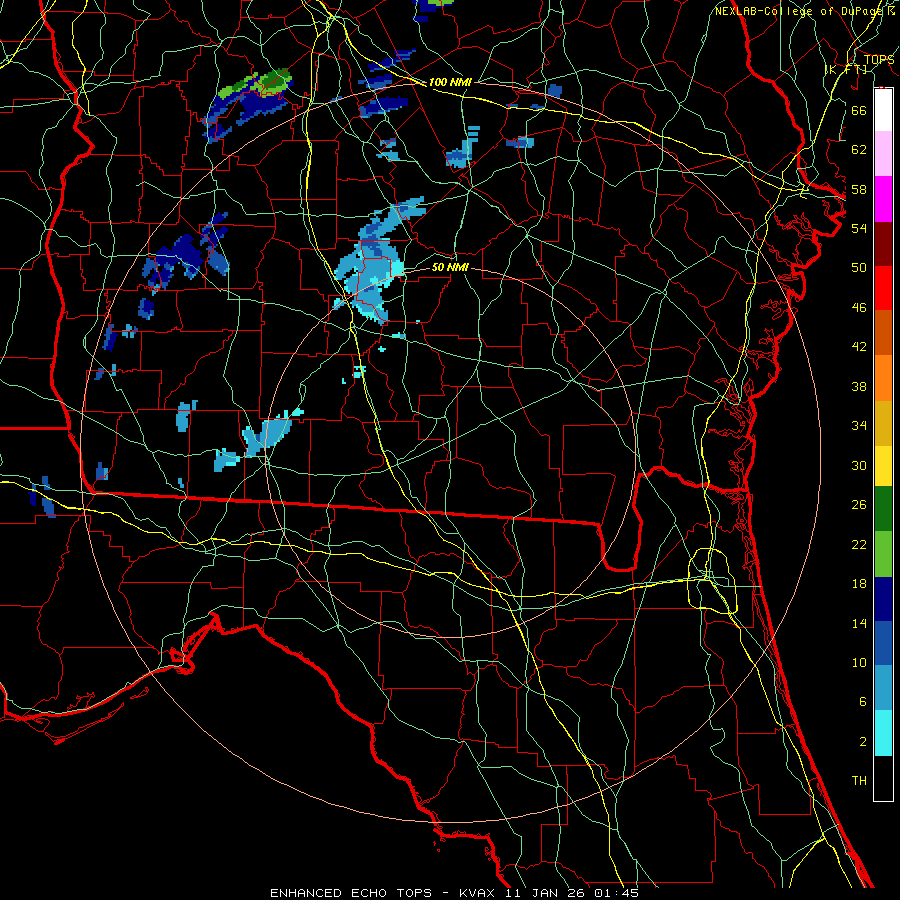Click the 14 value on the scale
Screen dimensions: 900x900
coord(859,623)
